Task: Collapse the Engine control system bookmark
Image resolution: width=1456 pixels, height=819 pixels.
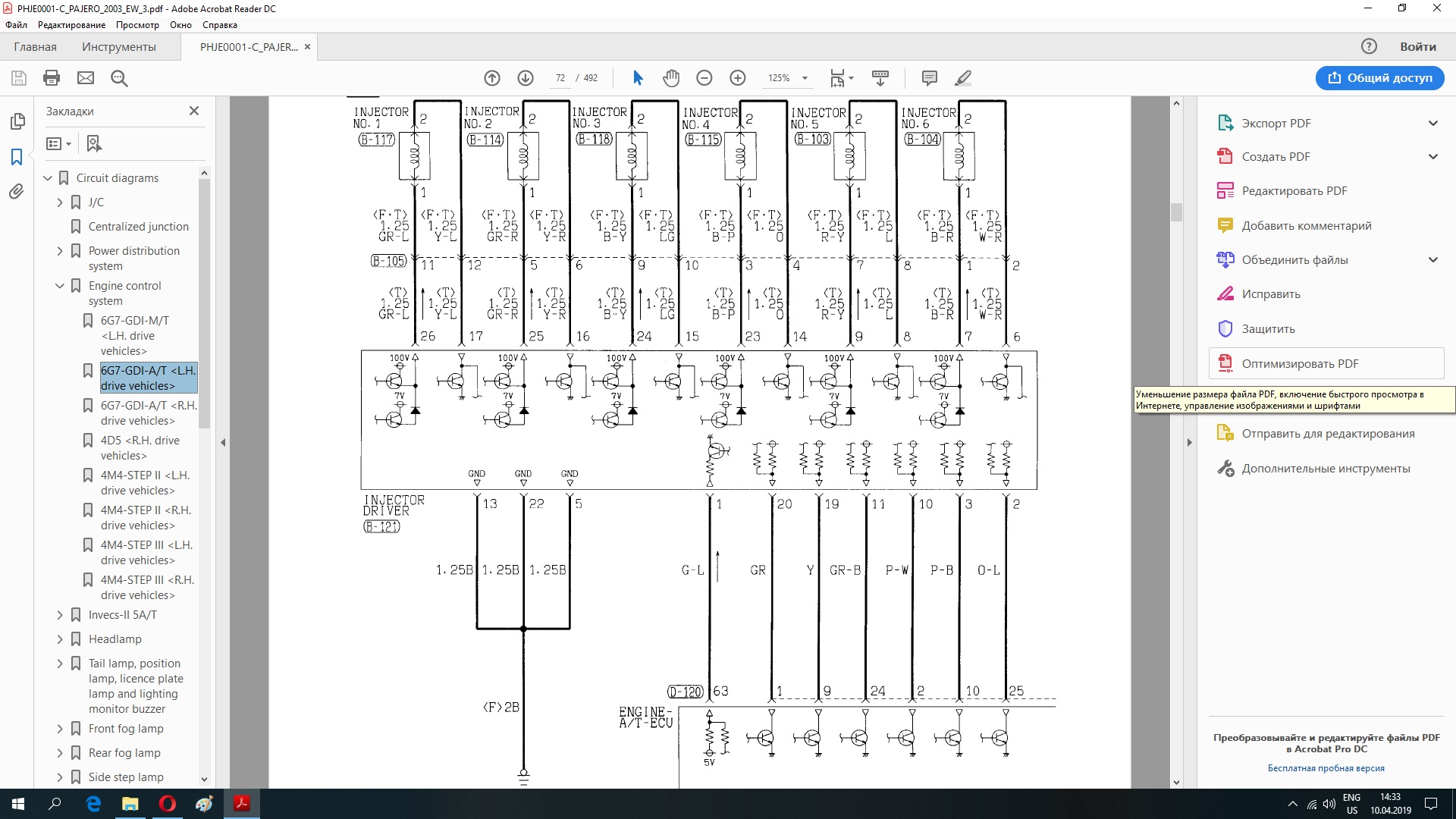Action: 60,286
